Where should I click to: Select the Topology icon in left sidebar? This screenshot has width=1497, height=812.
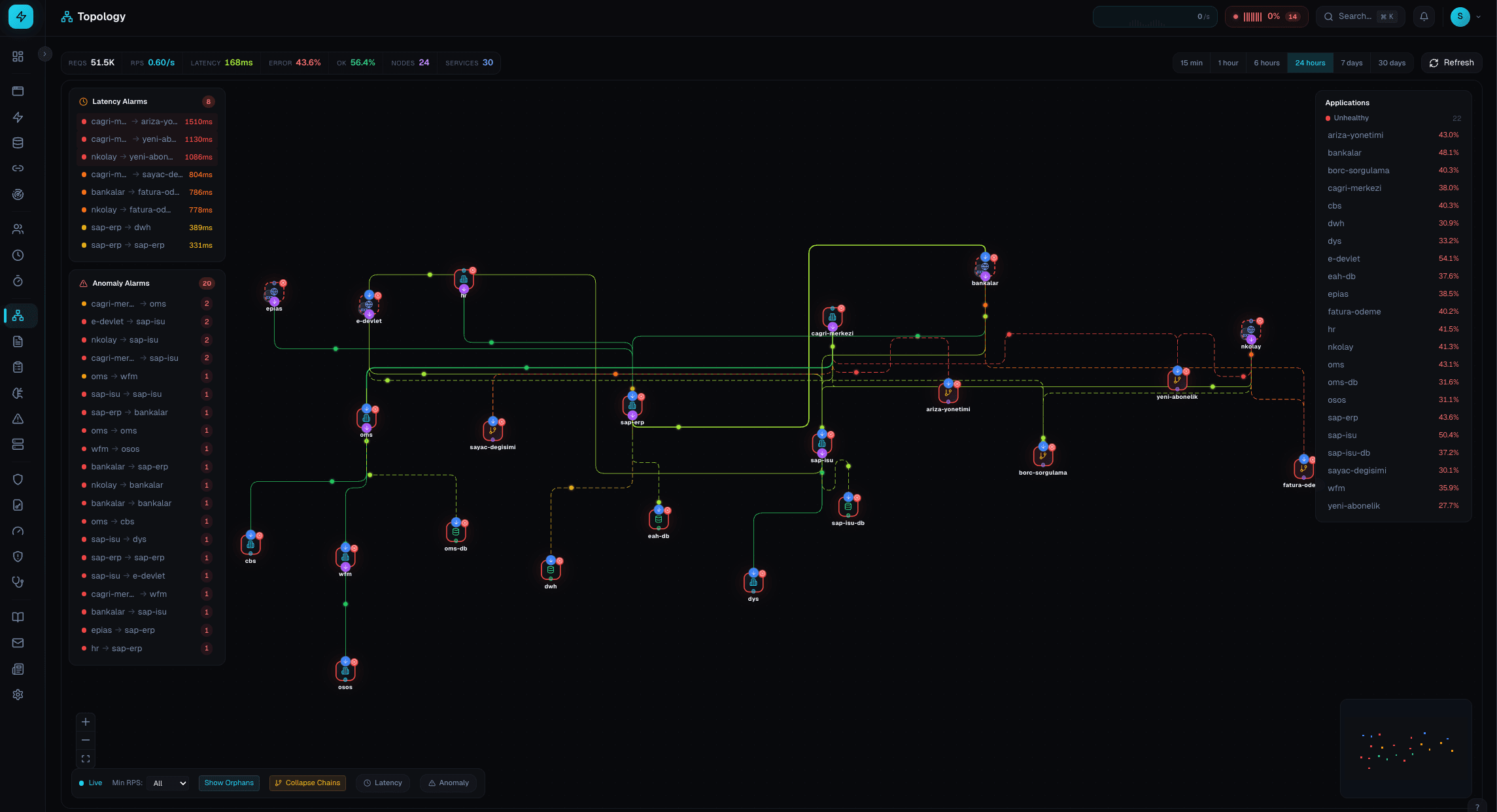tap(18, 316)
